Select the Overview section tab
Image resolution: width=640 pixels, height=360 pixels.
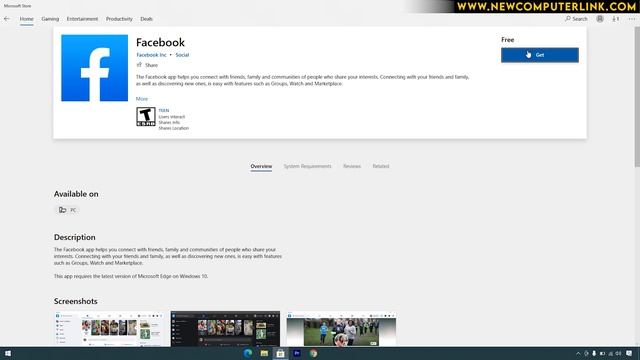point(261,167)
